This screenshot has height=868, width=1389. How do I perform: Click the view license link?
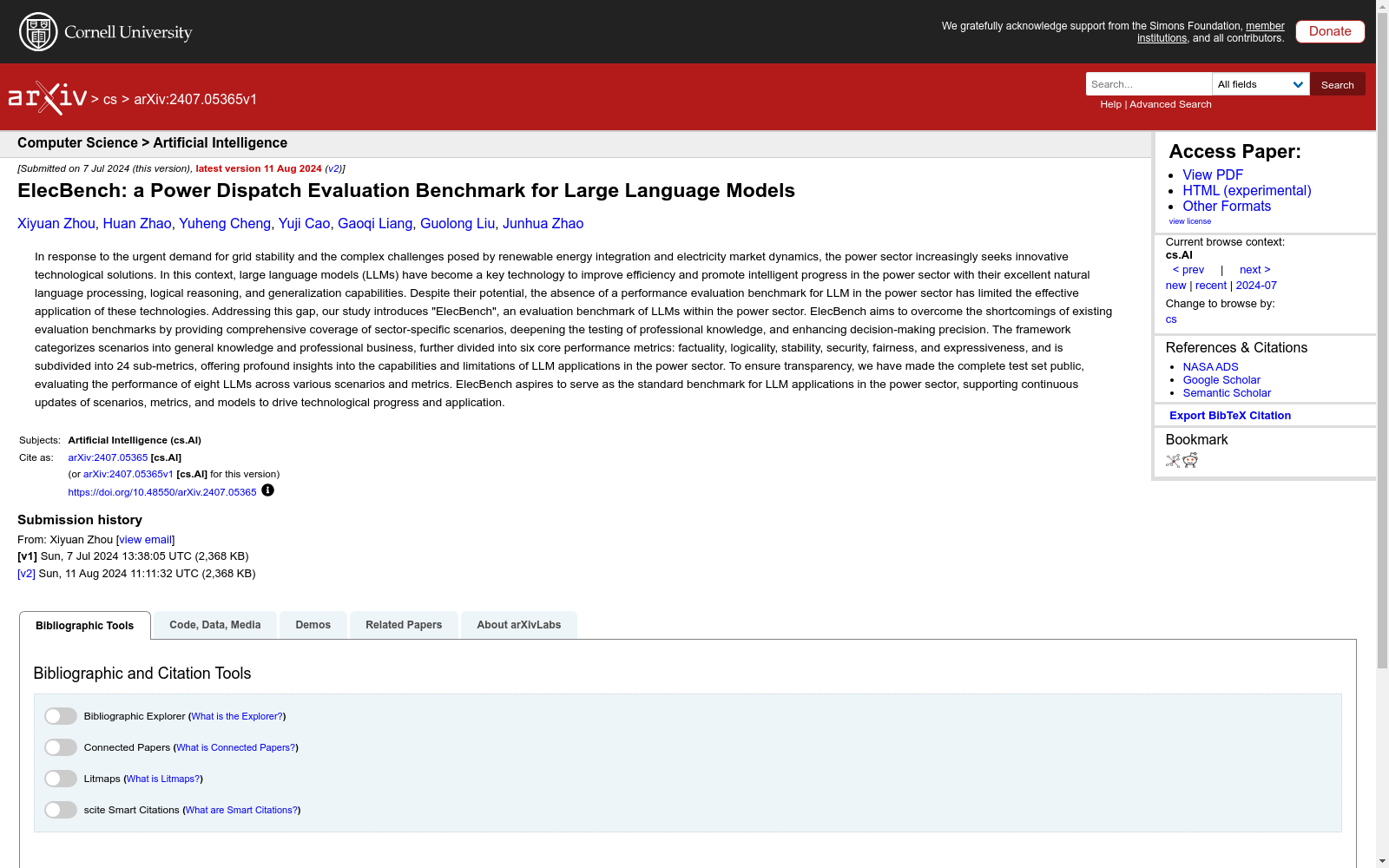(1190, 221)
